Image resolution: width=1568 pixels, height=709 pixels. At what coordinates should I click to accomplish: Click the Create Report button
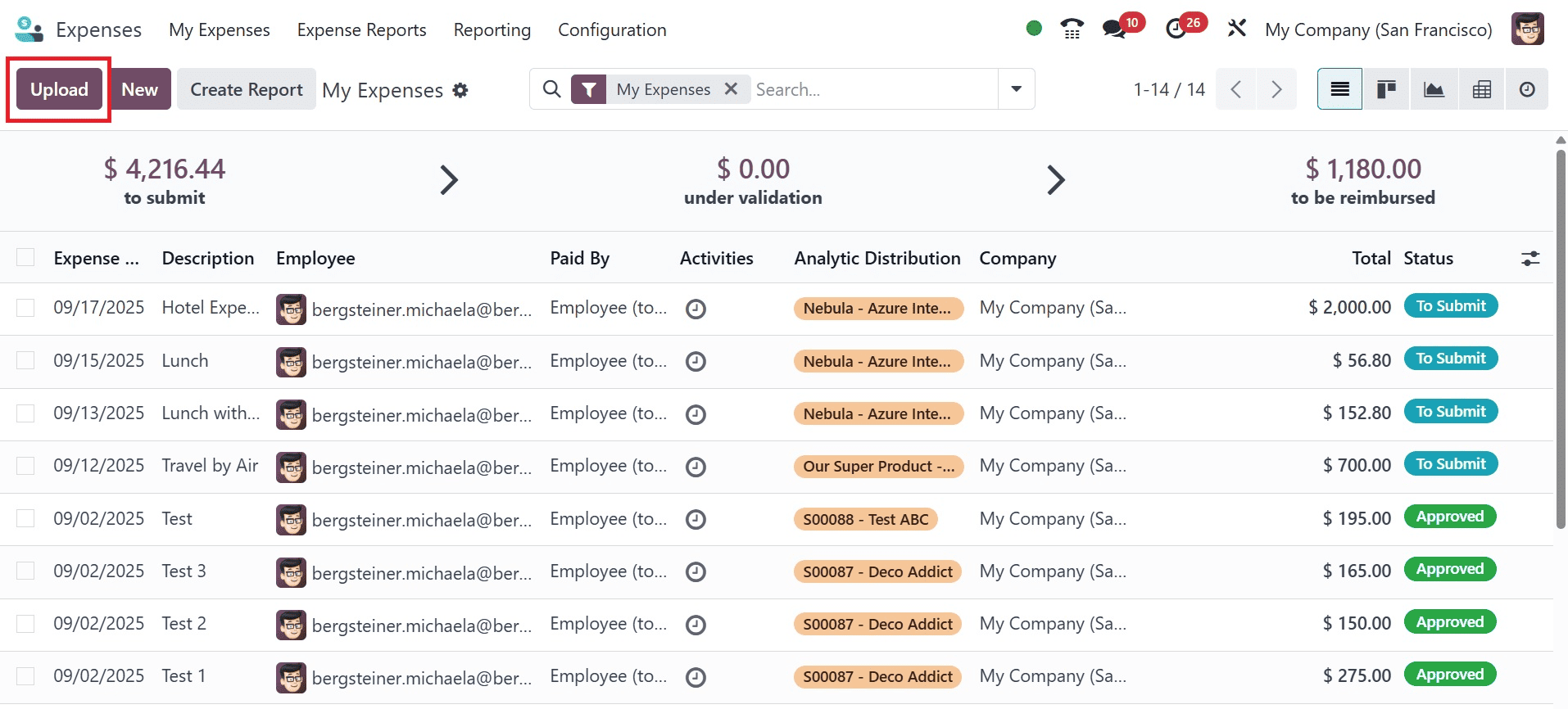(x=246, y=89)
